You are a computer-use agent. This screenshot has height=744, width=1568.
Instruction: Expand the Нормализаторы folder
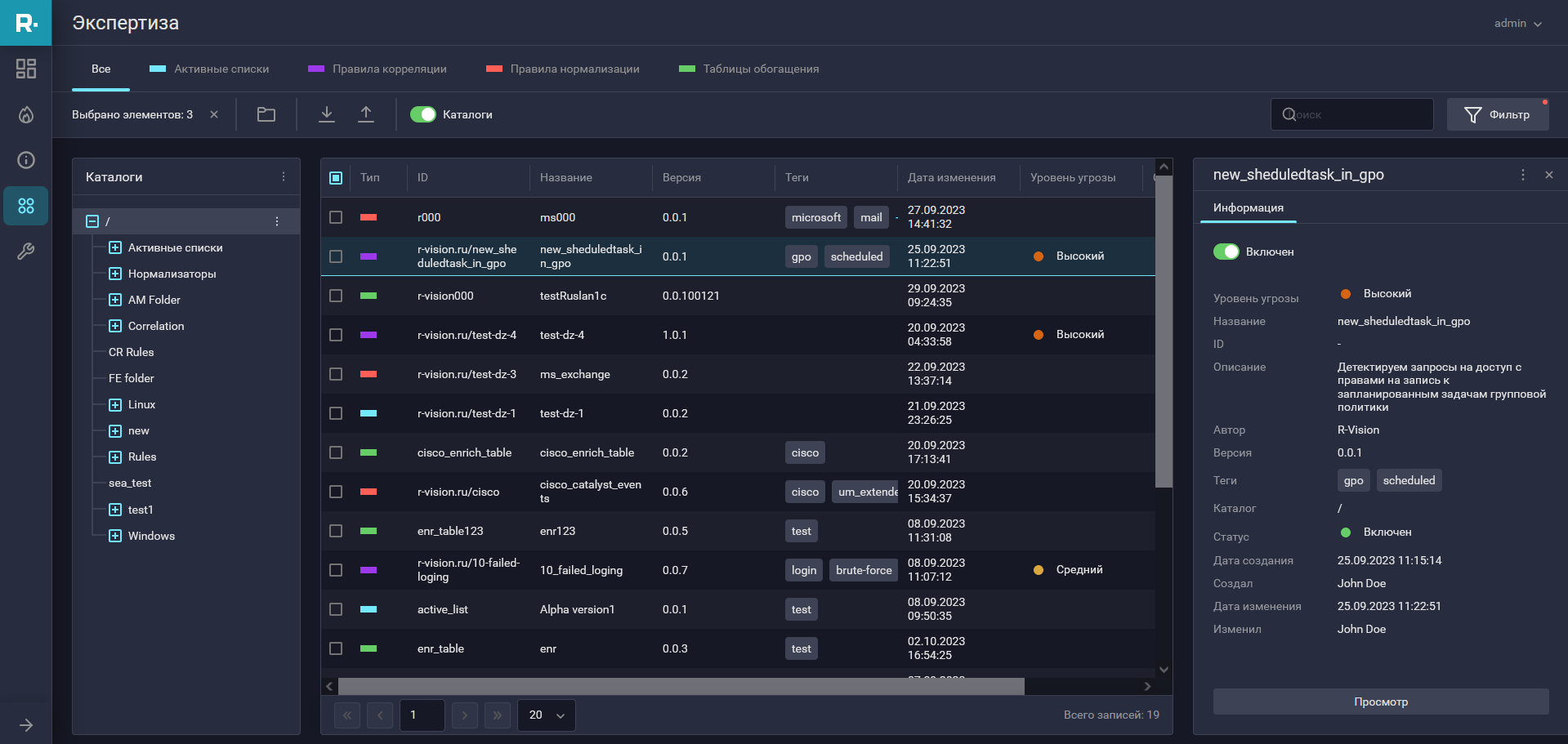click(115, 274)
